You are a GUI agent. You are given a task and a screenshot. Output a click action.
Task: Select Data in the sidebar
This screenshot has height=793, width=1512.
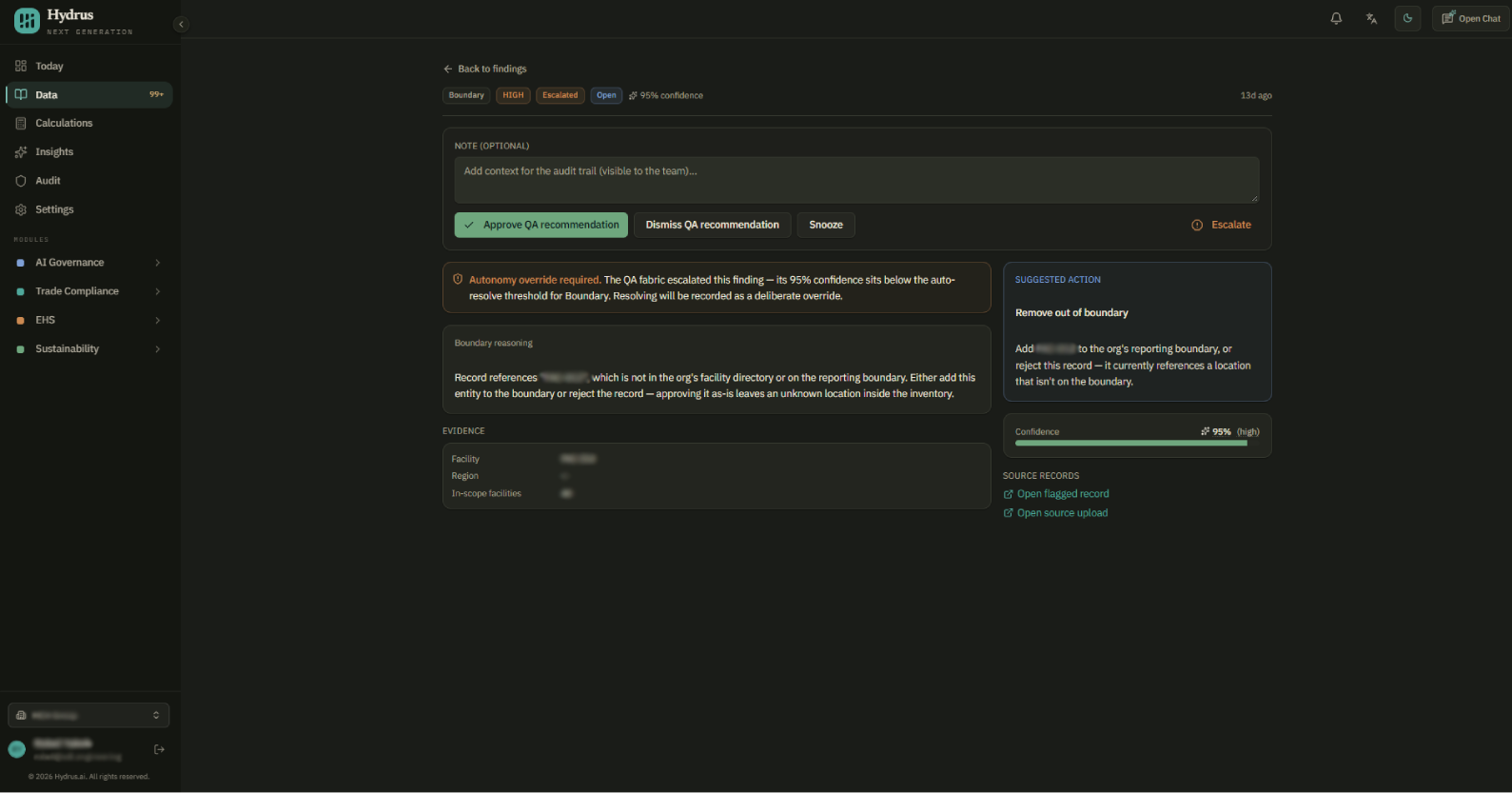89,94
